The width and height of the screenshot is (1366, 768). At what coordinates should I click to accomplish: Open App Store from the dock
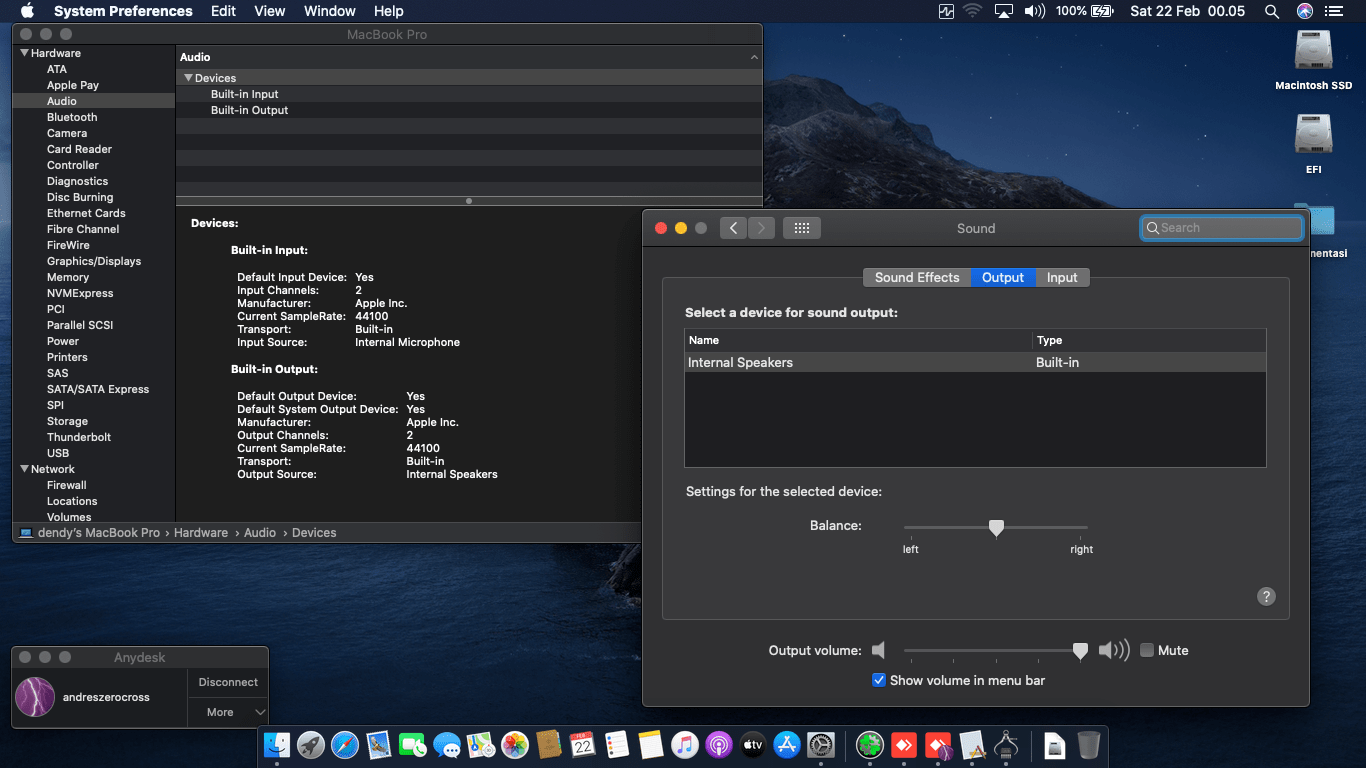point(787,744)
